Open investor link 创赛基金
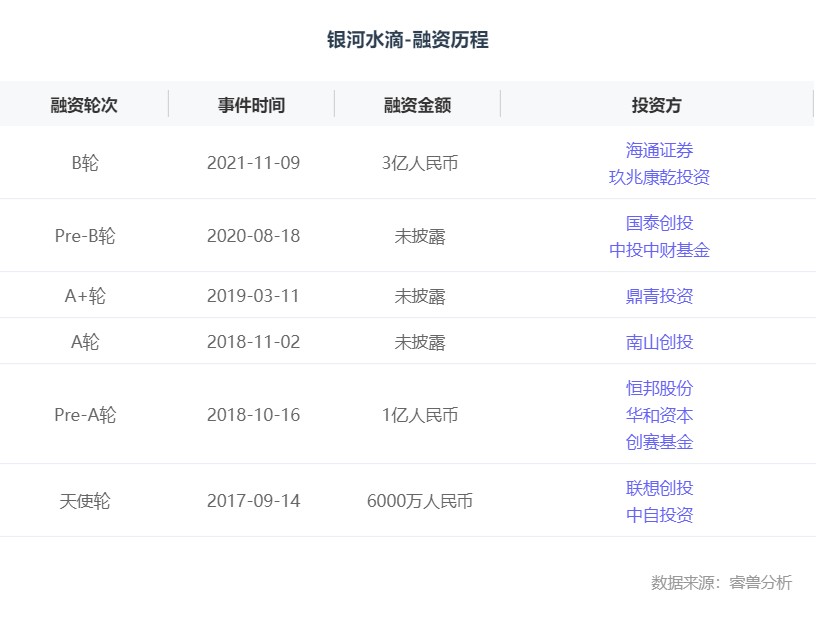 [659, 442]
